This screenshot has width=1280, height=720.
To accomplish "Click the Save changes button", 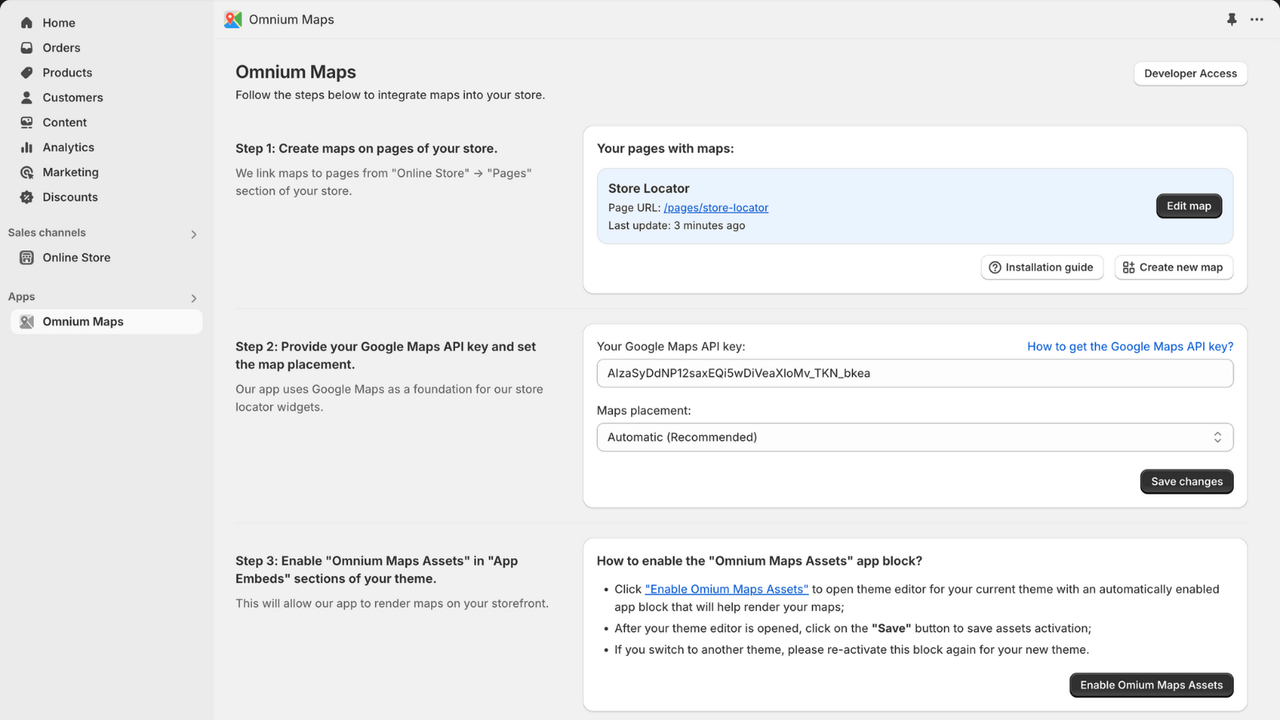I will coord(1187,482).
